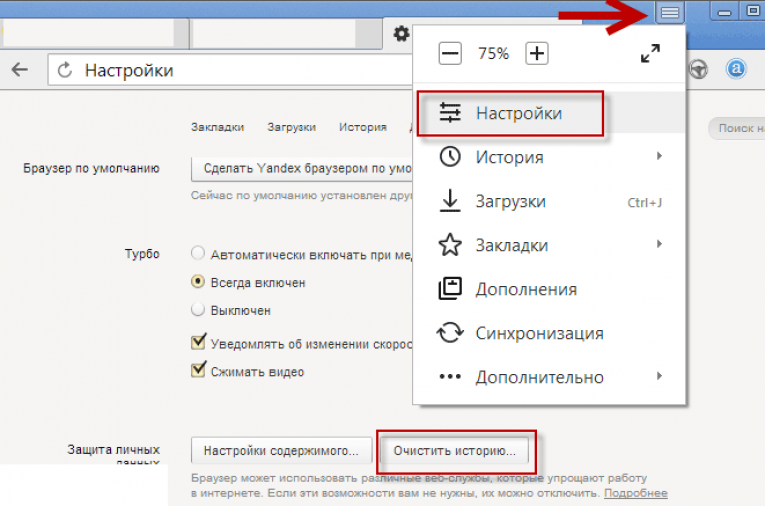The width and height of the screenshot is (765, 506).
Task: Reload page with the refresh icon
Action: click(x=66, y=71)
